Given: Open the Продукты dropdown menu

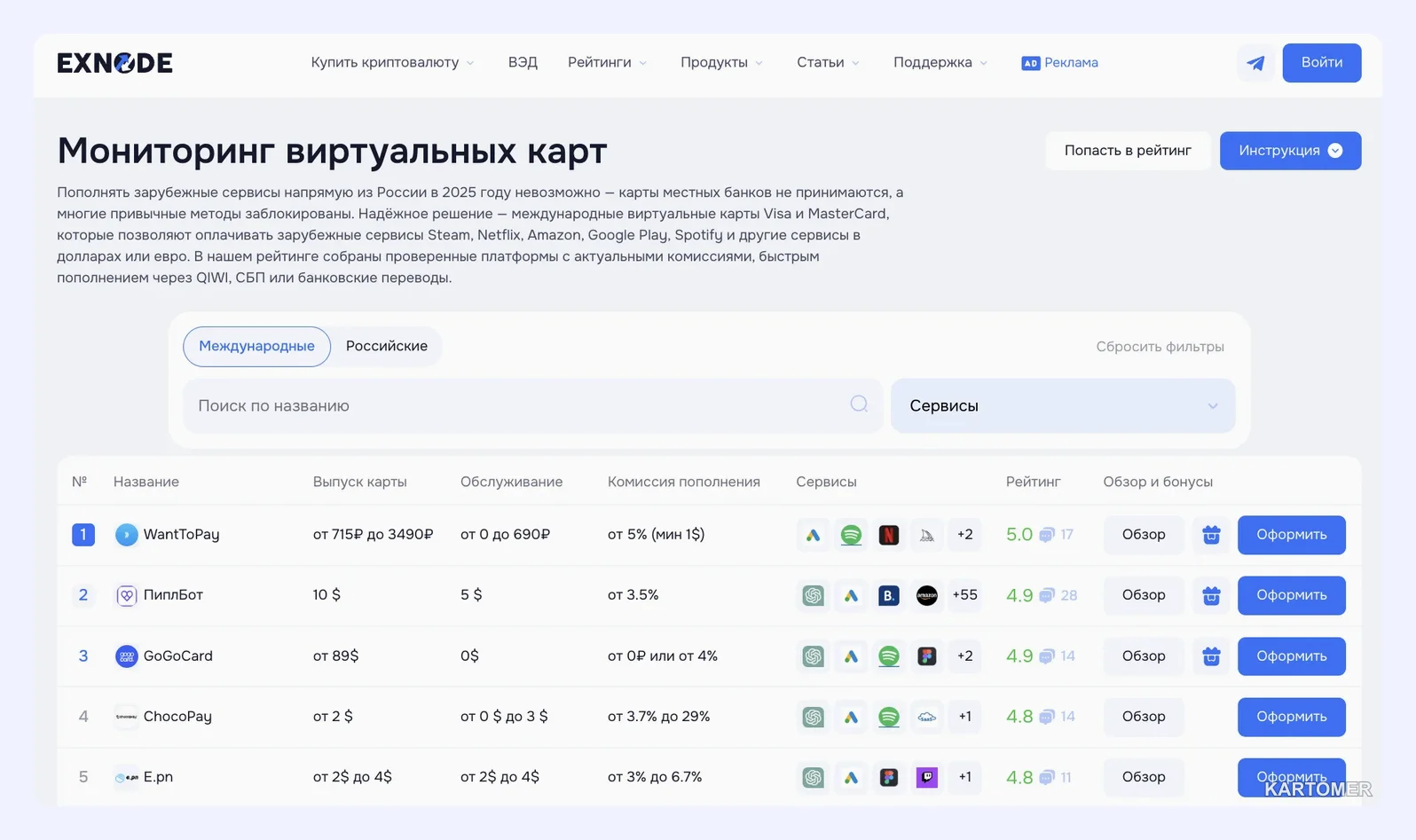Looking at the screenshot, I should [x=721, y=63].
